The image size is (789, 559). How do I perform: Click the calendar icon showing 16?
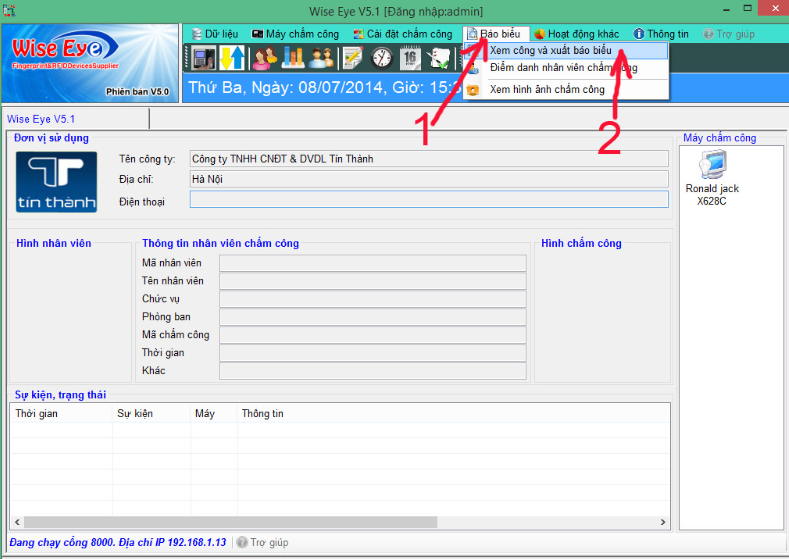(x=410, y=57)
